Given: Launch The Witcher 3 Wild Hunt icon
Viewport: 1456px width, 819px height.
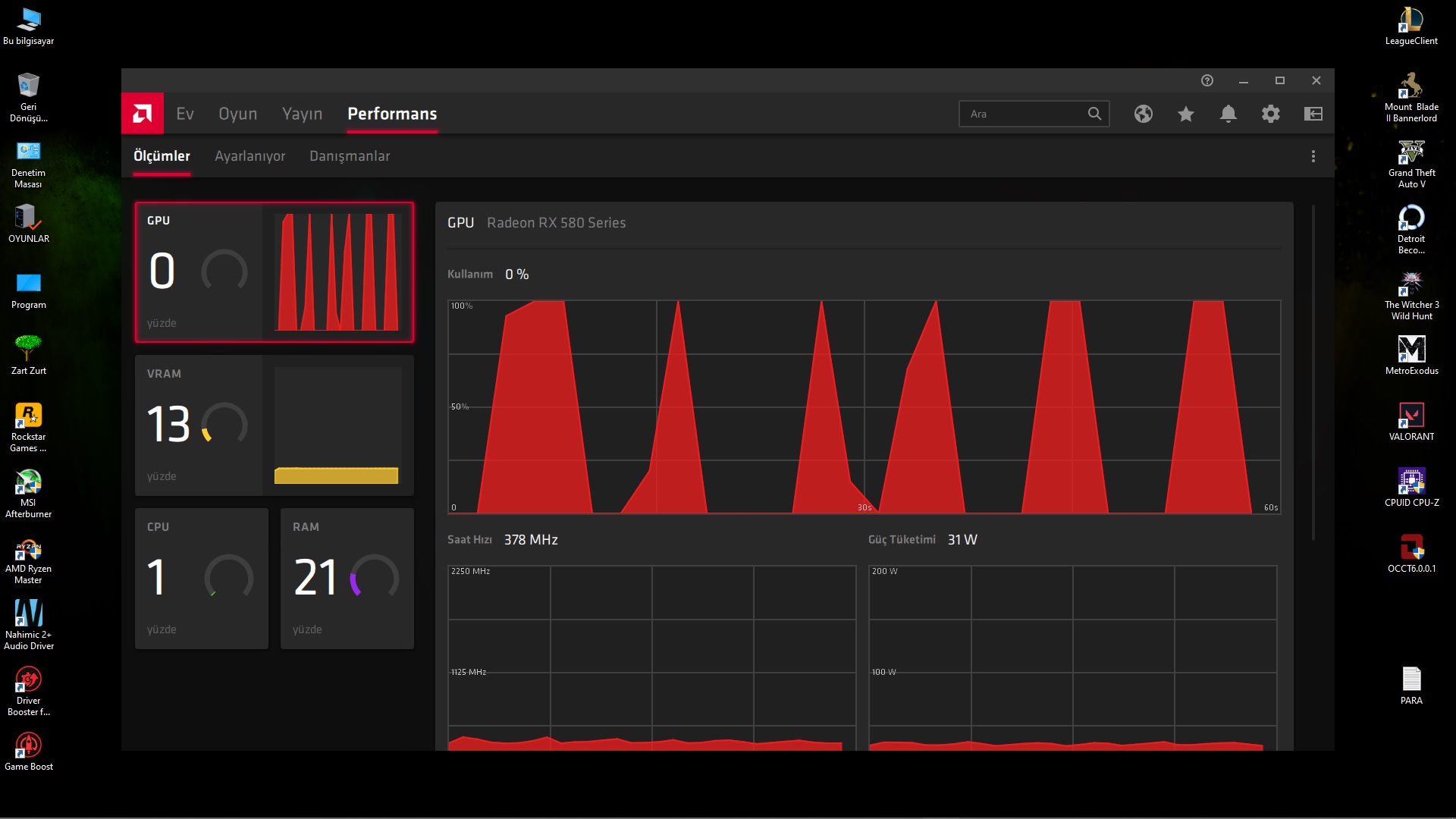Looking at the screenshot, I should [x=1411, y=296].
